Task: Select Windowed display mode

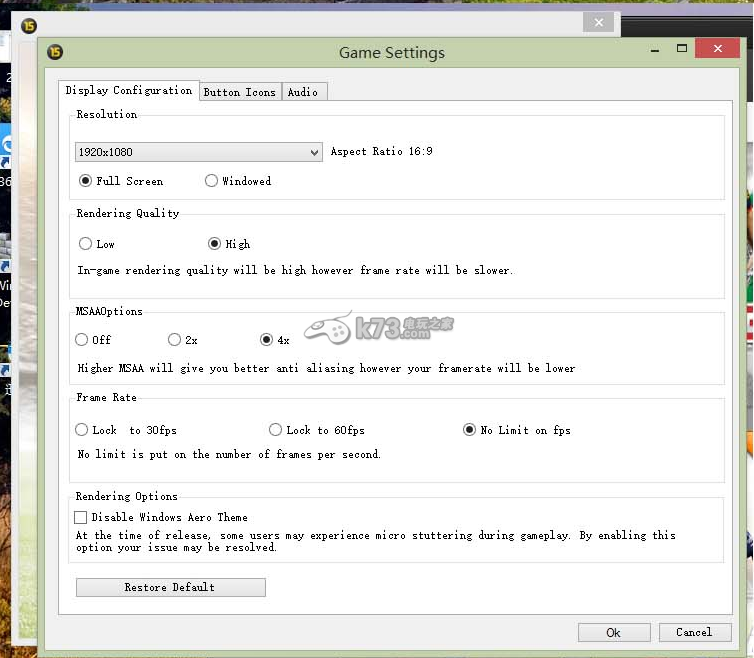Action: click(211, 181)
